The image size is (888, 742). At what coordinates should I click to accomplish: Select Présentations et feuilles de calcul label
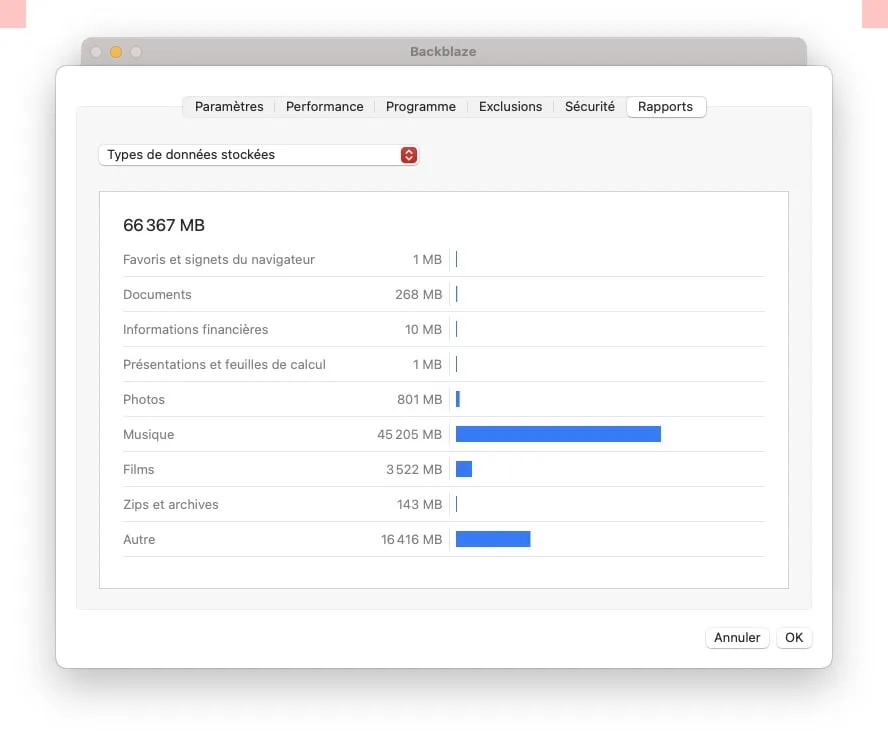(224, 365)
